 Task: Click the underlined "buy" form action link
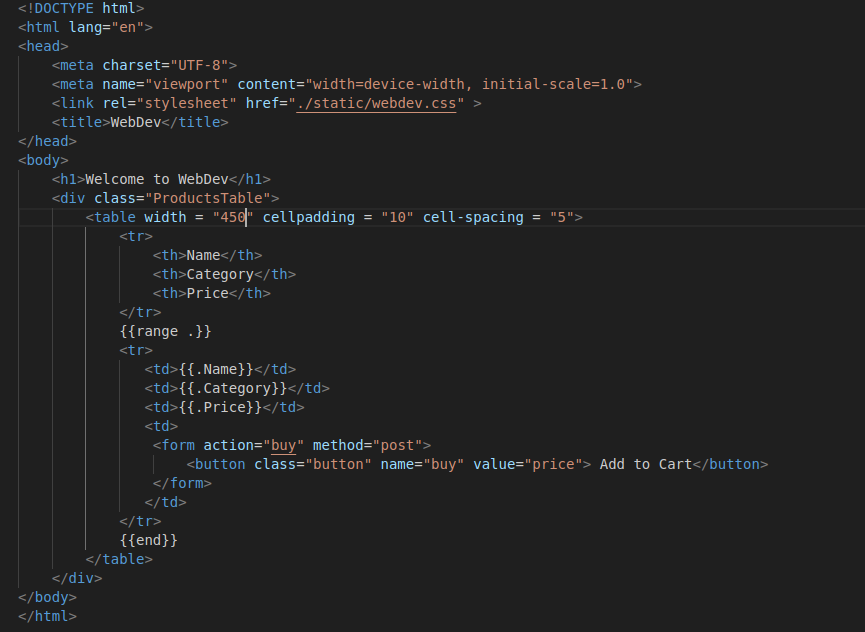(x=284, y=445)
